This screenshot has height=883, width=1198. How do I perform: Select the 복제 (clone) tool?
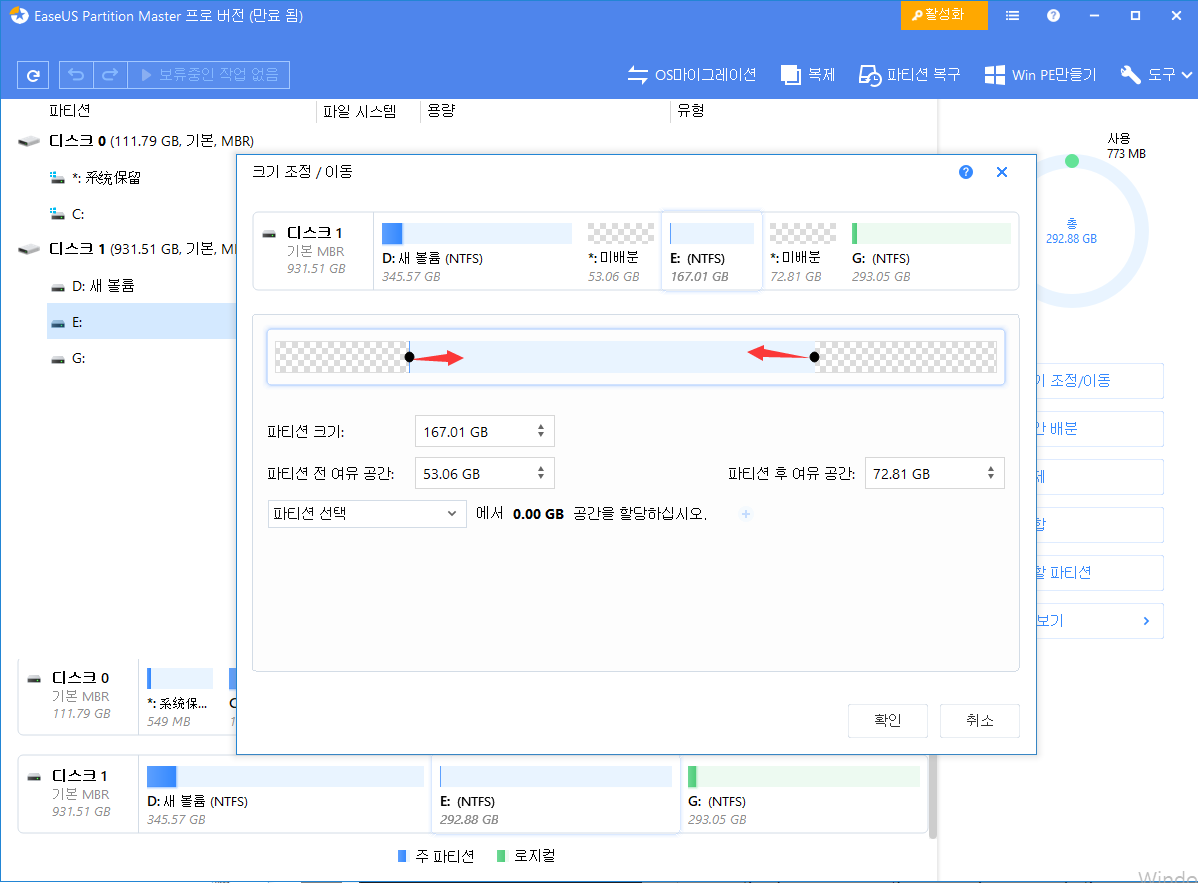click(x=808, y=74)
